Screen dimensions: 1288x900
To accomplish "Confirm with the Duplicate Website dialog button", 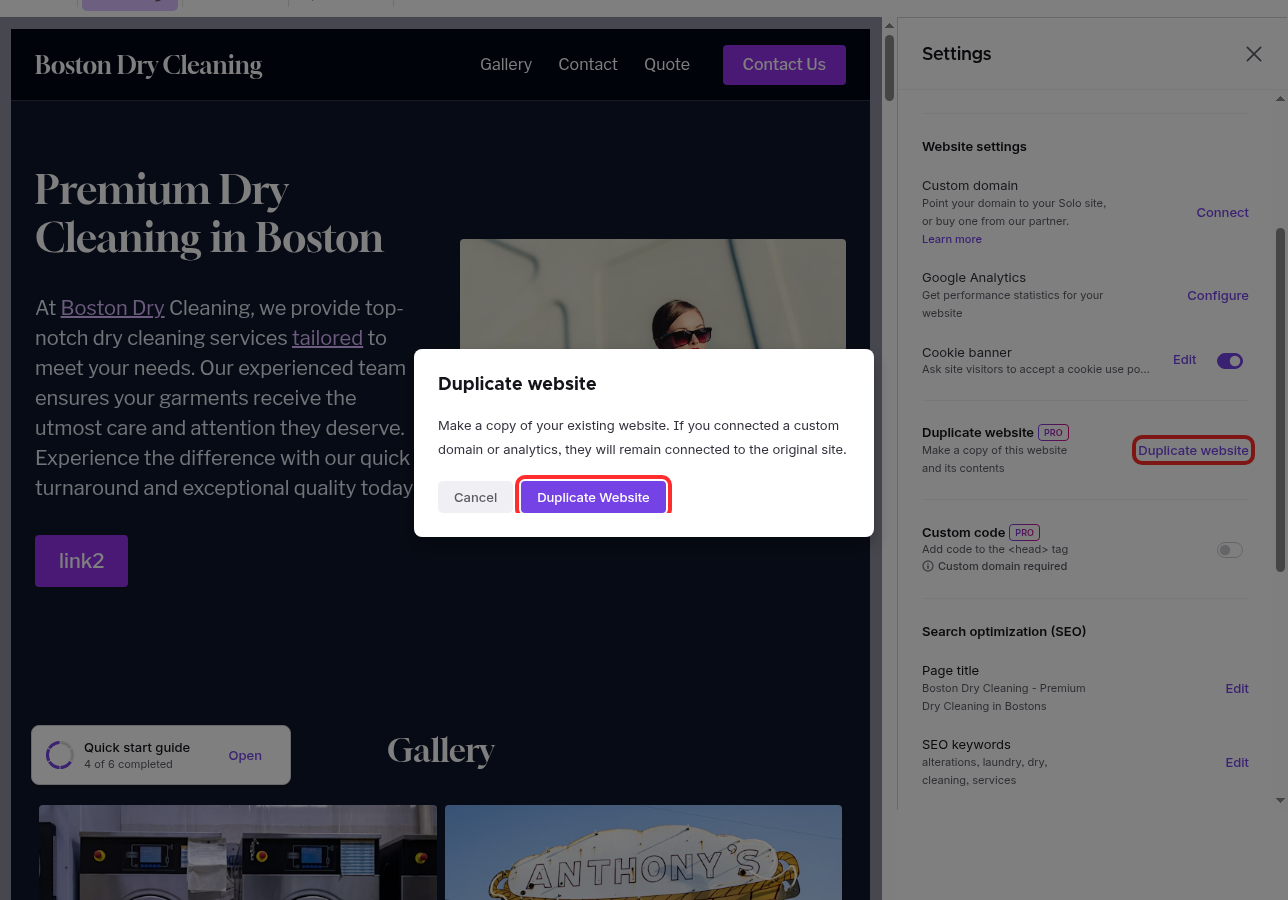I will point(593,497).
